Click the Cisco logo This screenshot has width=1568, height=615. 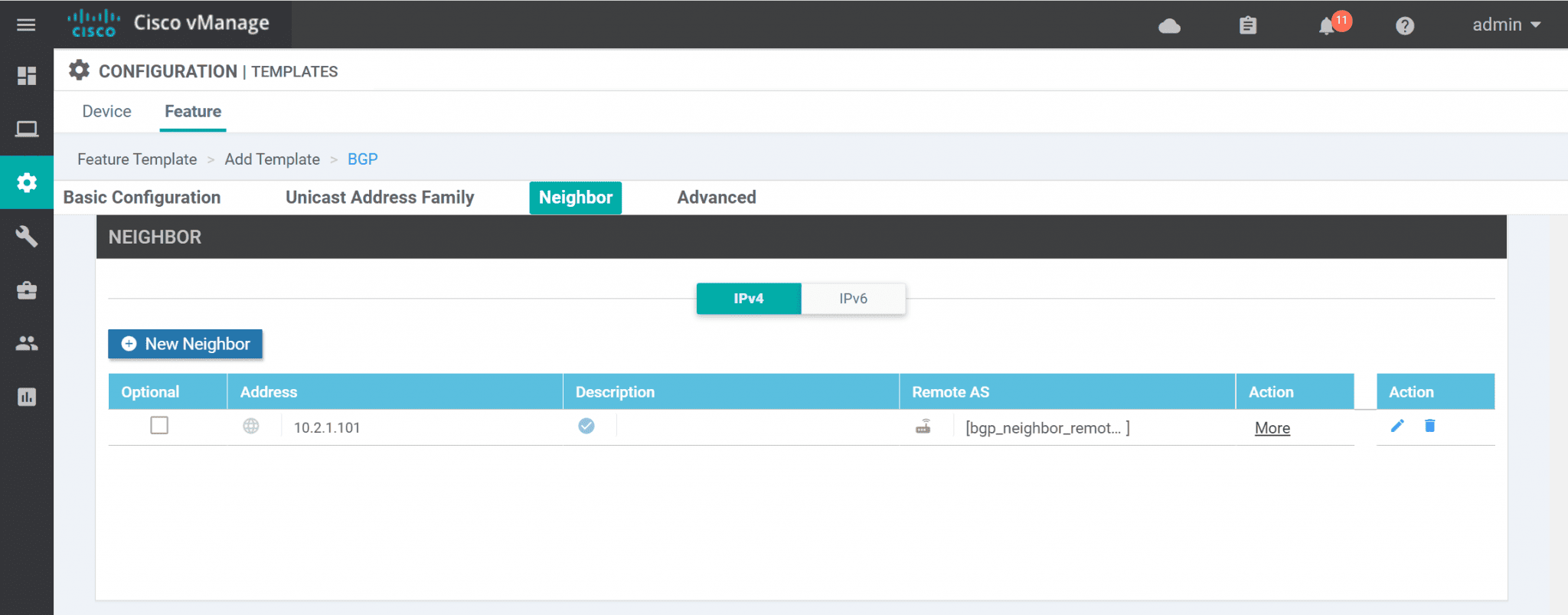point(93,24)
